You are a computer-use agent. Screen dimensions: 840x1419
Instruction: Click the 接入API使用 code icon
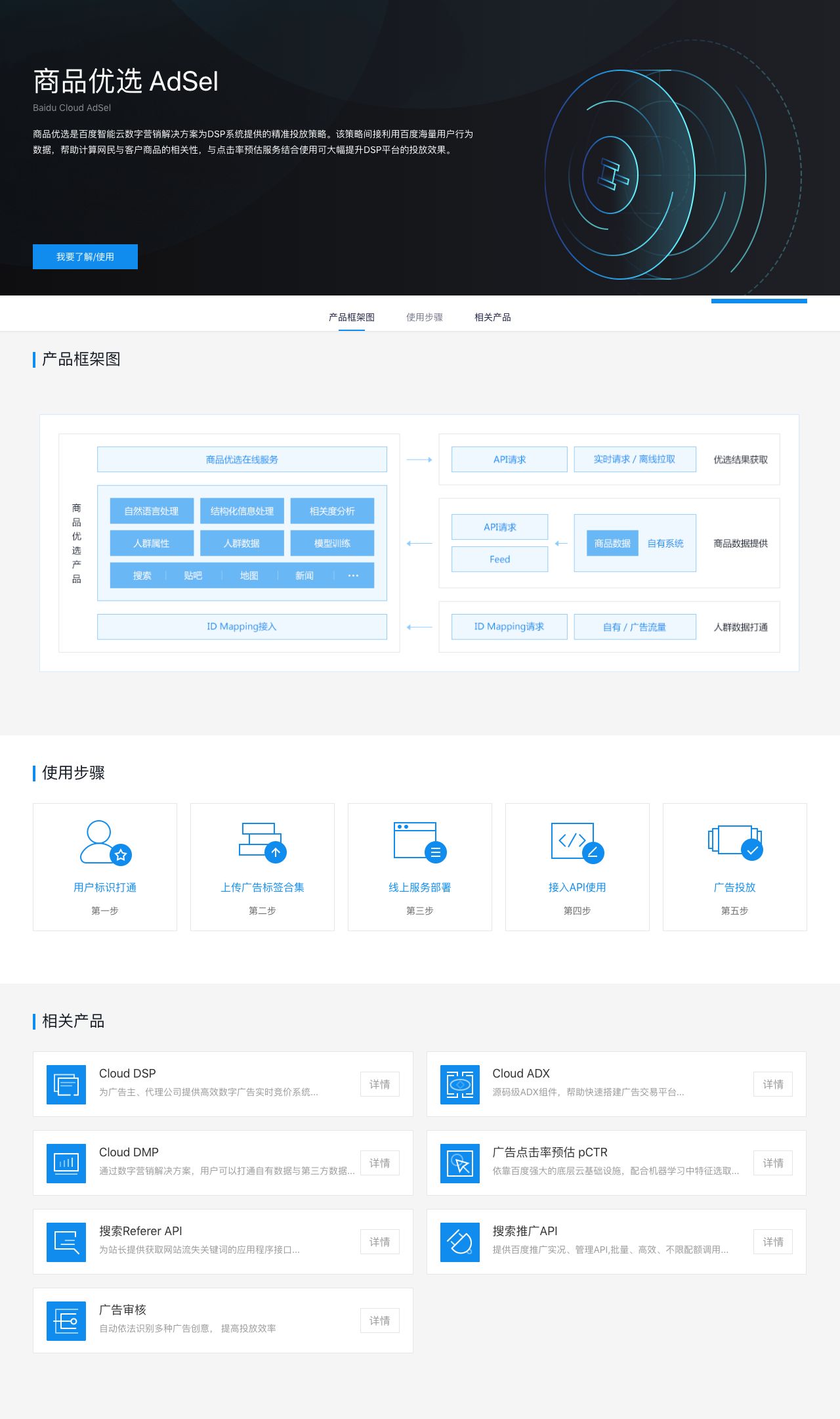point(577,842)
